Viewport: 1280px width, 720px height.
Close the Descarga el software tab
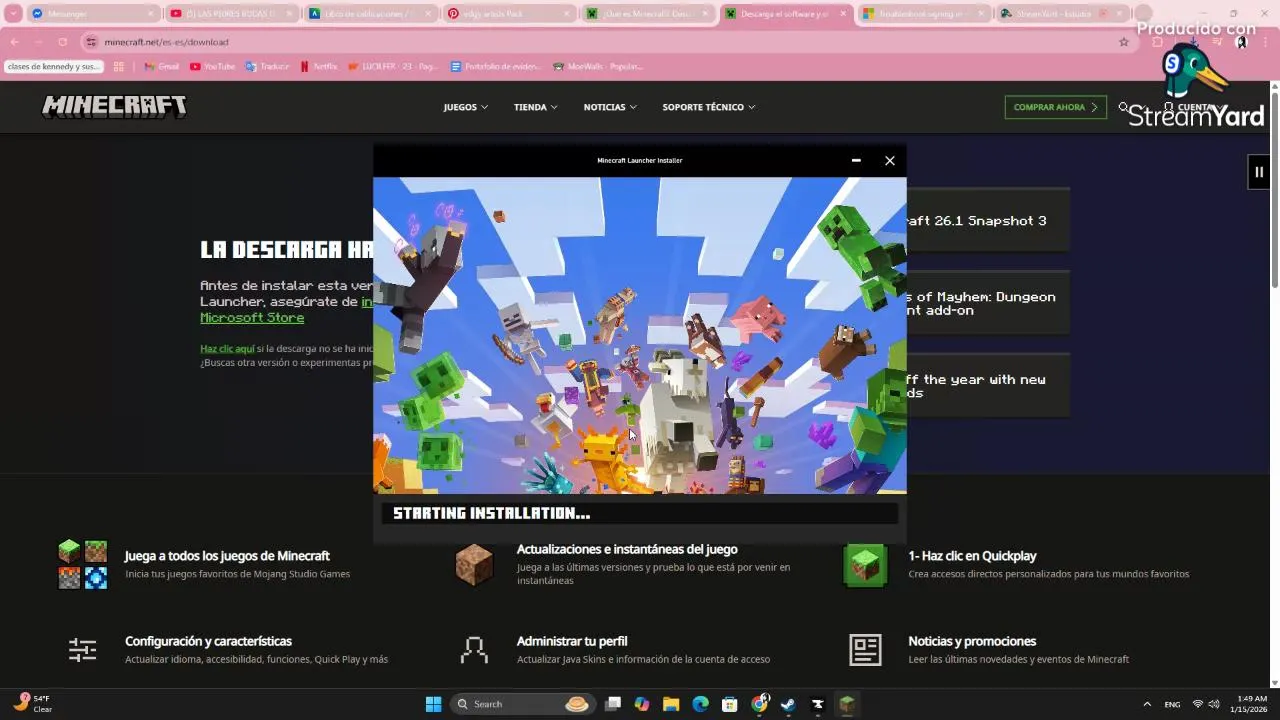coord(842,14)
